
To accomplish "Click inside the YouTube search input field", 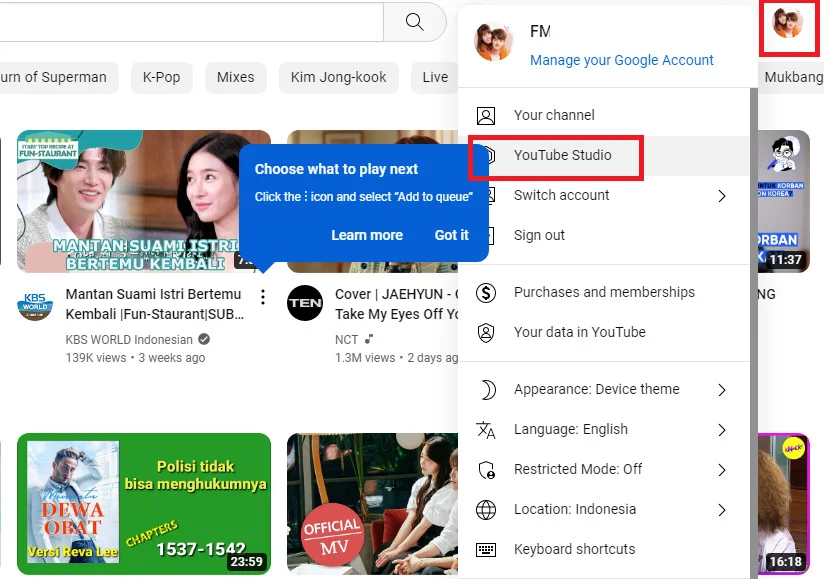I will point(191,22).
